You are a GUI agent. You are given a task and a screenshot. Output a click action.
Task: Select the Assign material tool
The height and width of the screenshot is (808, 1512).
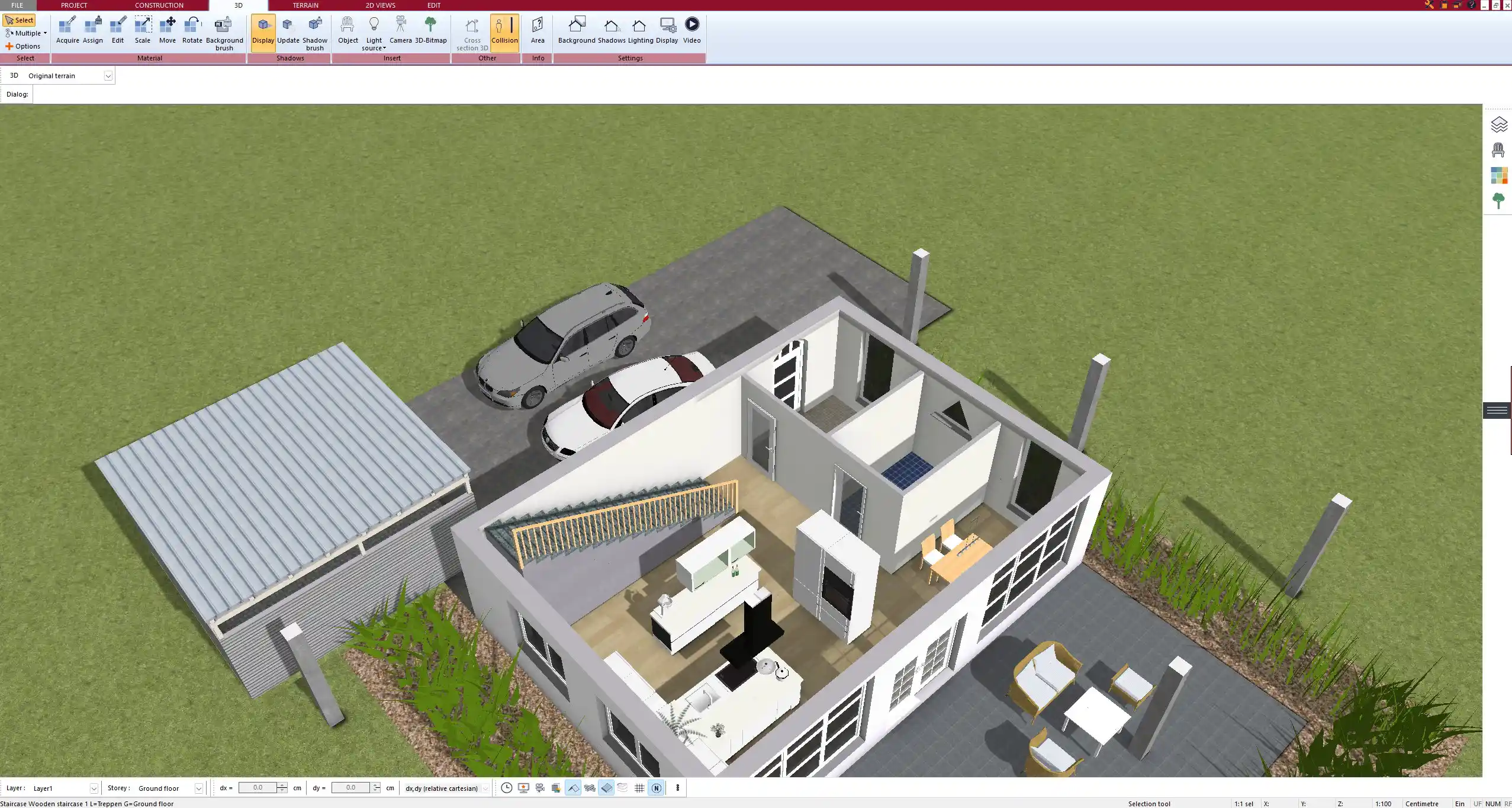(x=92, y=30)
